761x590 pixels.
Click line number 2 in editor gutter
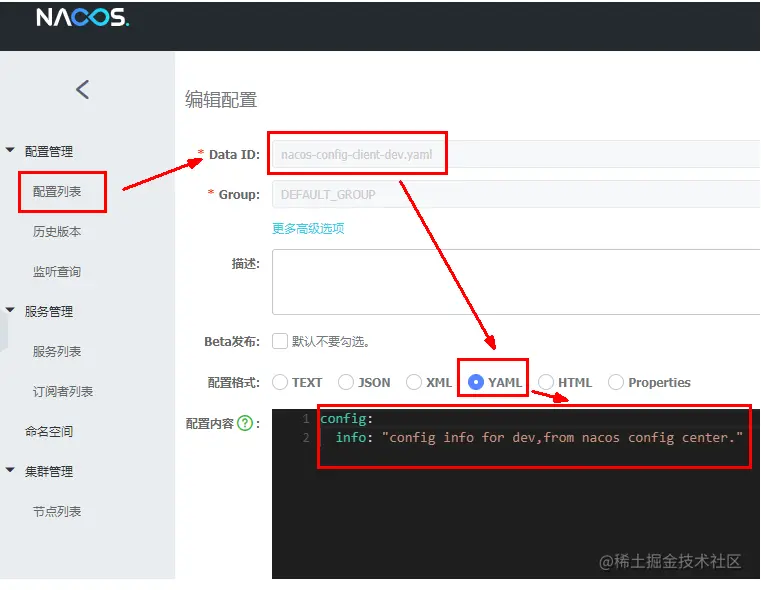tap(306, 438)
